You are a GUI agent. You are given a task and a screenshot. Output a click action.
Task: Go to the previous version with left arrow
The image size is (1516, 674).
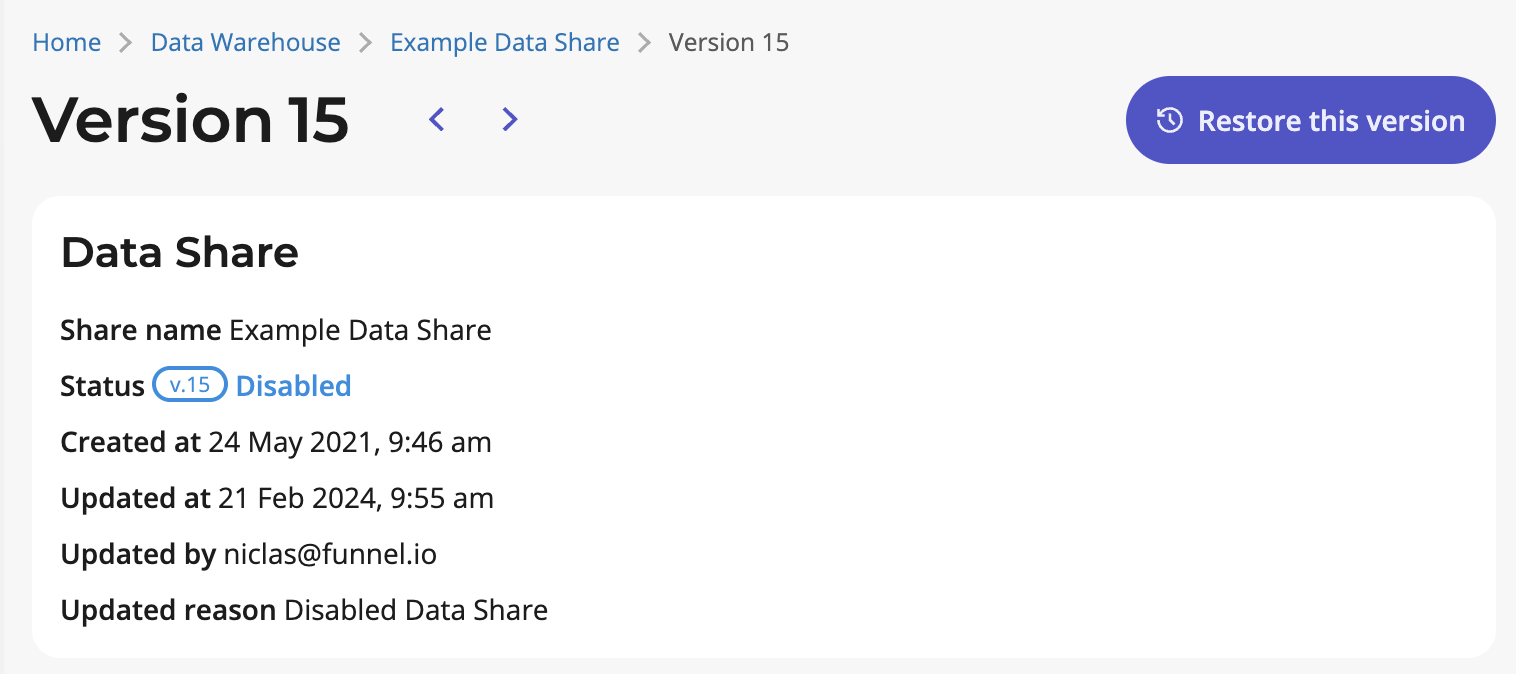(436, 120)
